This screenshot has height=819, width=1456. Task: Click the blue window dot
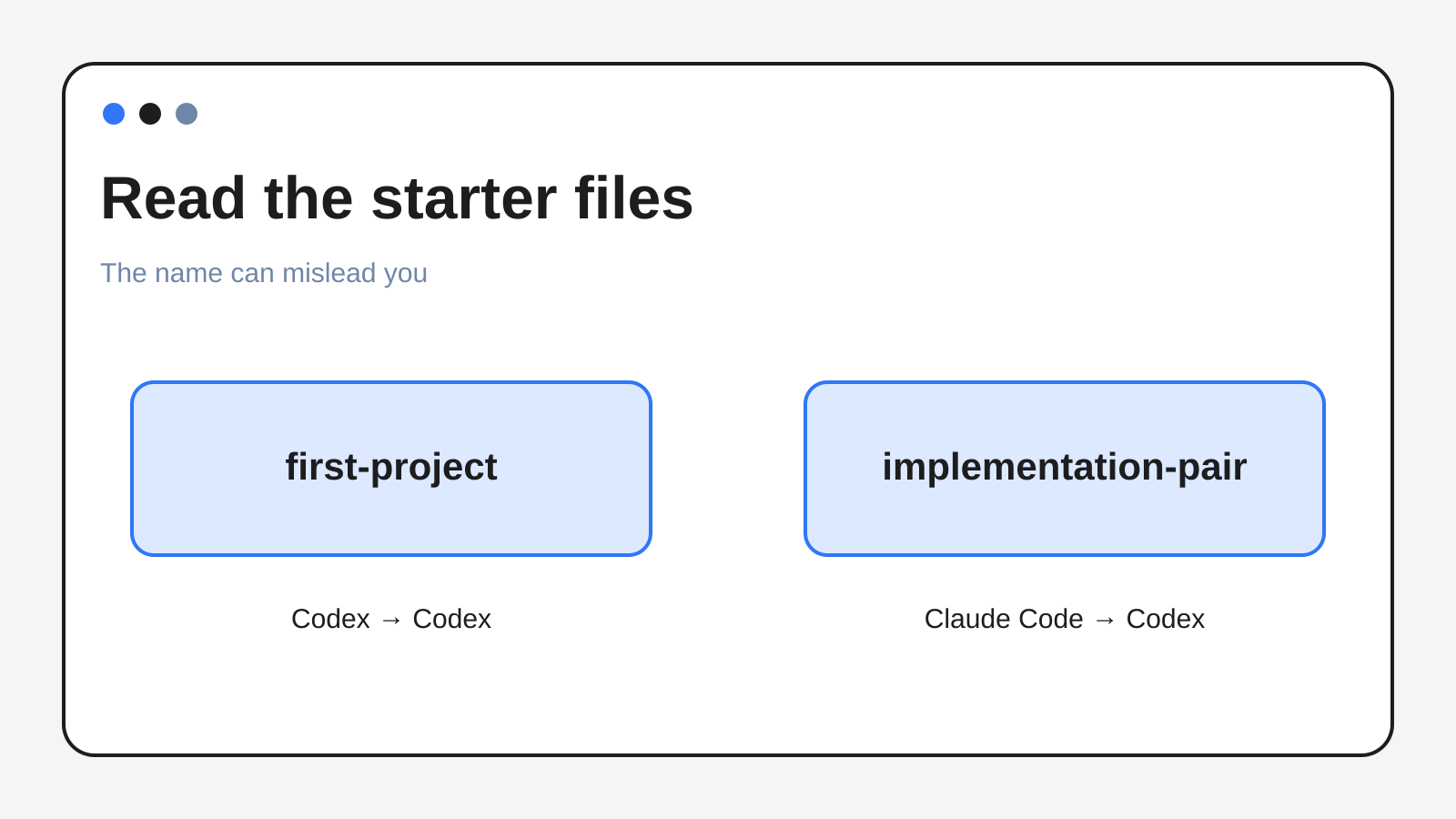pyautogui.click(x=114, y=114)
